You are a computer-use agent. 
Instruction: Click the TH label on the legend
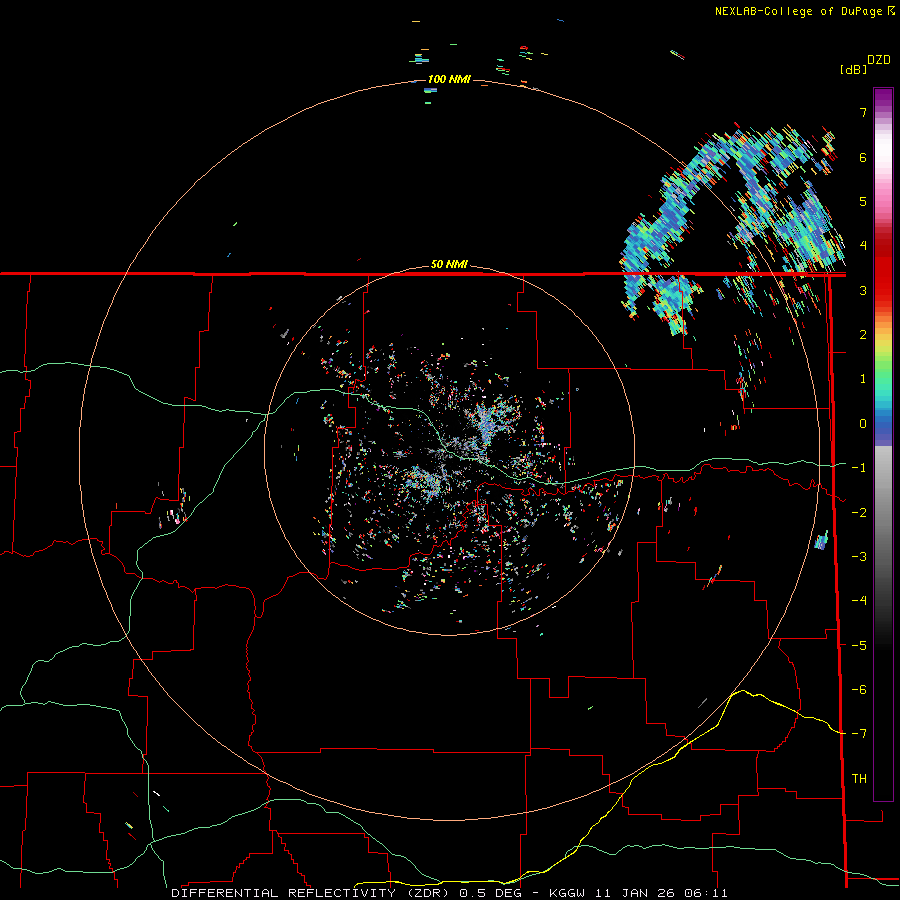(859, 779)
